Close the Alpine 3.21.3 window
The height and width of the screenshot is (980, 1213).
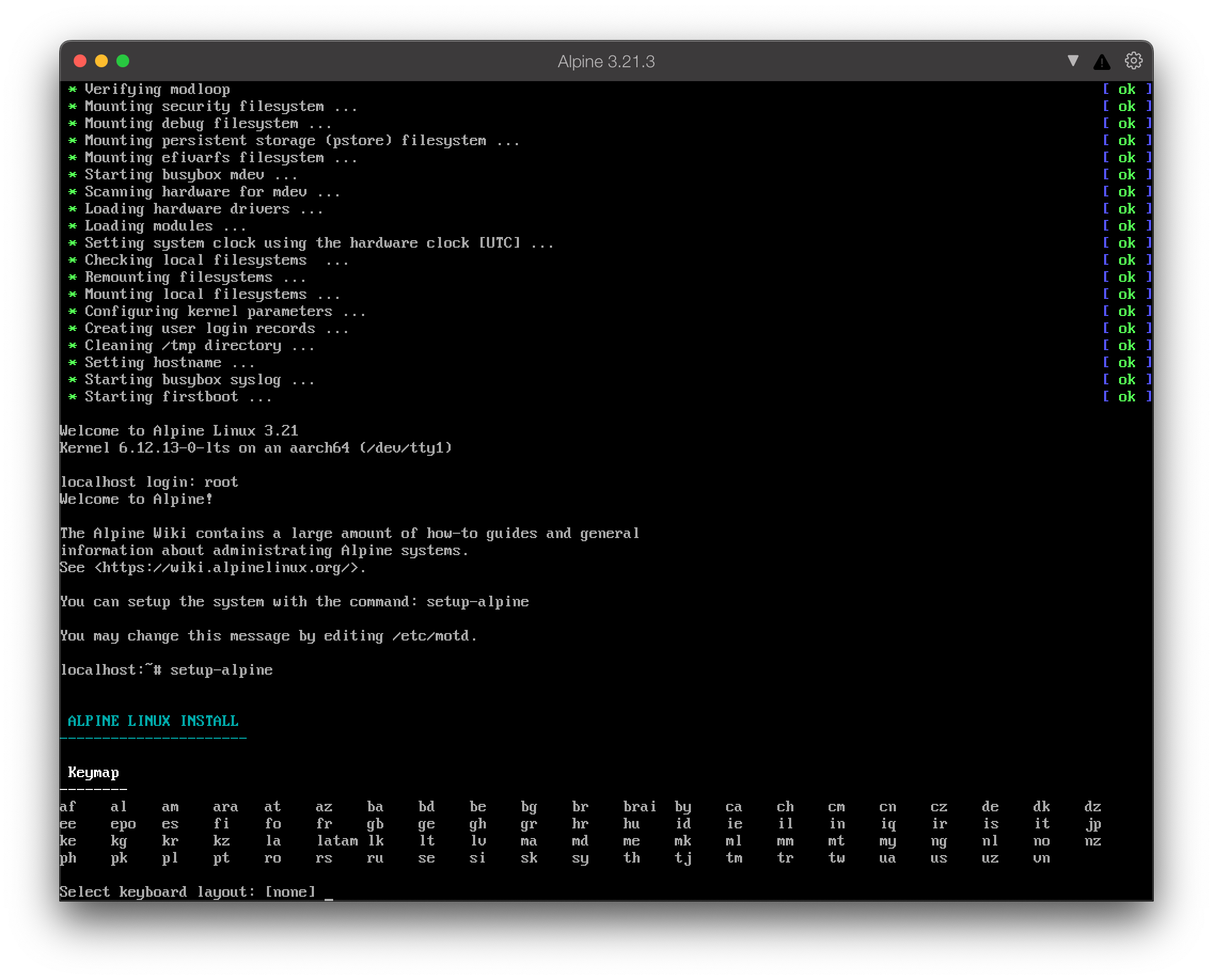click(x=80, y=61)
